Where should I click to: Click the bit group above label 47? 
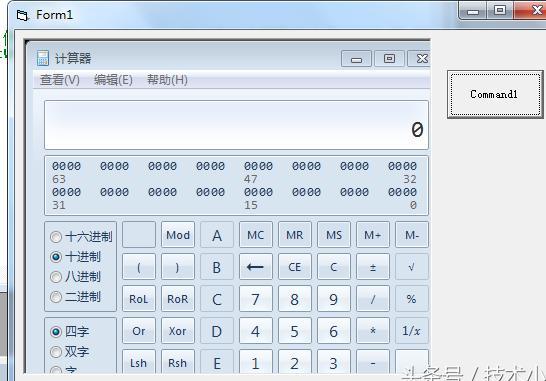258,166
